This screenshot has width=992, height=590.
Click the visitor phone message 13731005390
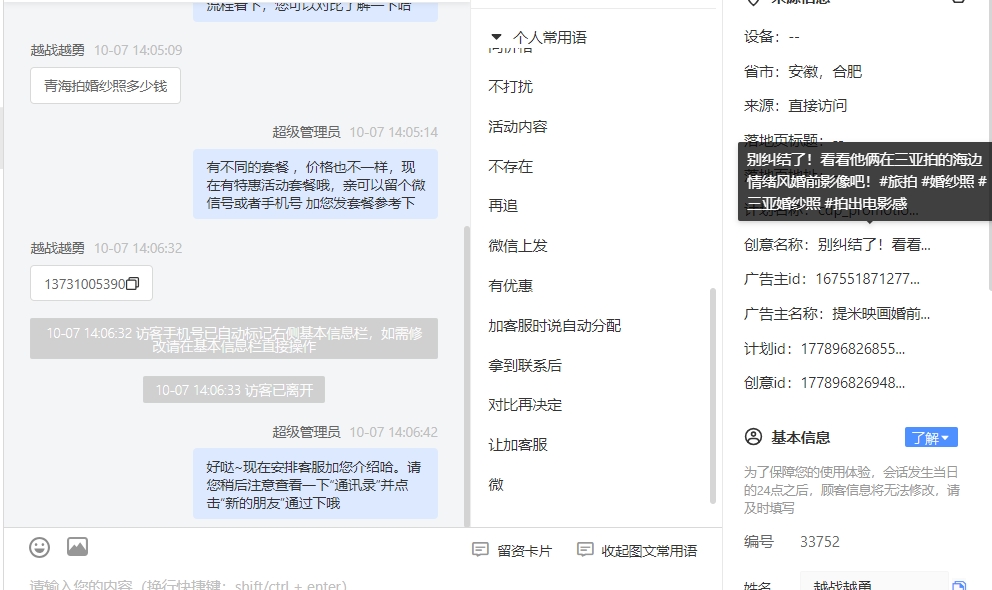tap(92, 283)
